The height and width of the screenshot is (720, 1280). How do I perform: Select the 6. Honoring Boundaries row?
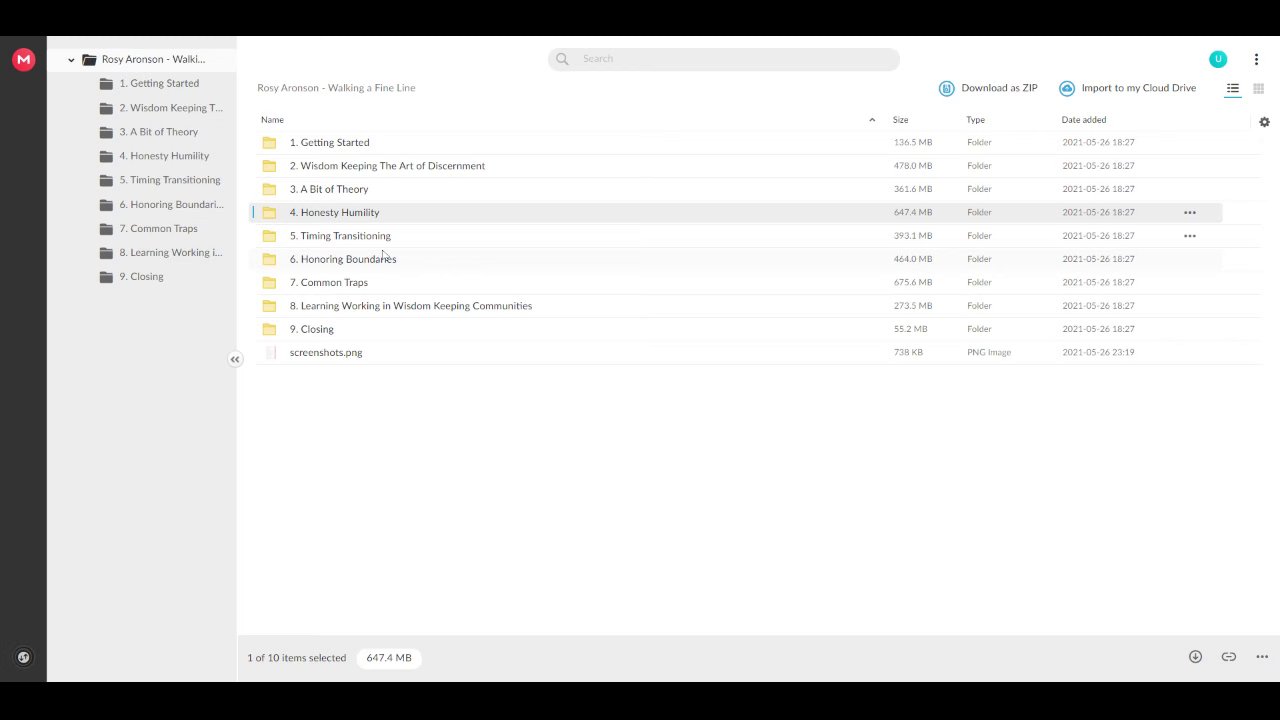pyautogui.click(x=735, y=259)
